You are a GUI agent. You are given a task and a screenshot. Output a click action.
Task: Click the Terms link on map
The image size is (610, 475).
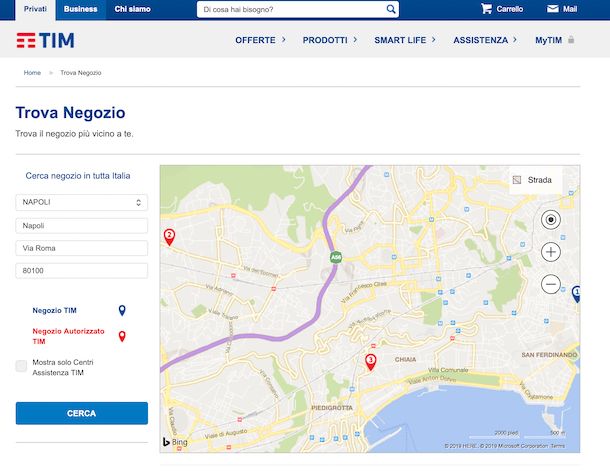(x=557, y=446)
